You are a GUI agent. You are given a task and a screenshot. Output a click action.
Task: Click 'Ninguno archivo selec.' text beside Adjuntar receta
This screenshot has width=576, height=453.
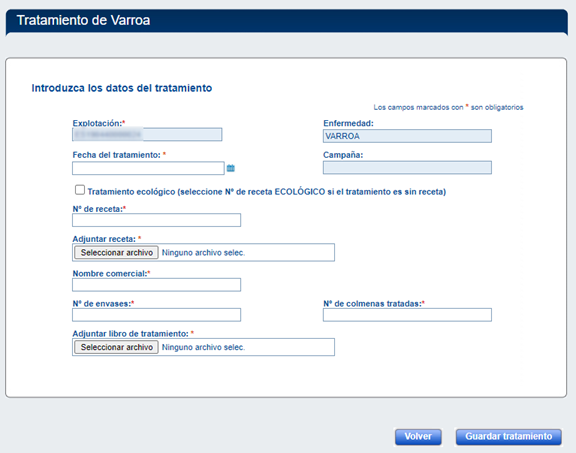coord(204,253)
